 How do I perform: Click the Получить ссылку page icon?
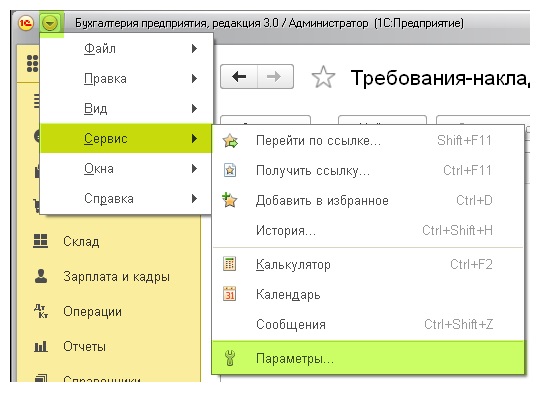tap(230, 170)
